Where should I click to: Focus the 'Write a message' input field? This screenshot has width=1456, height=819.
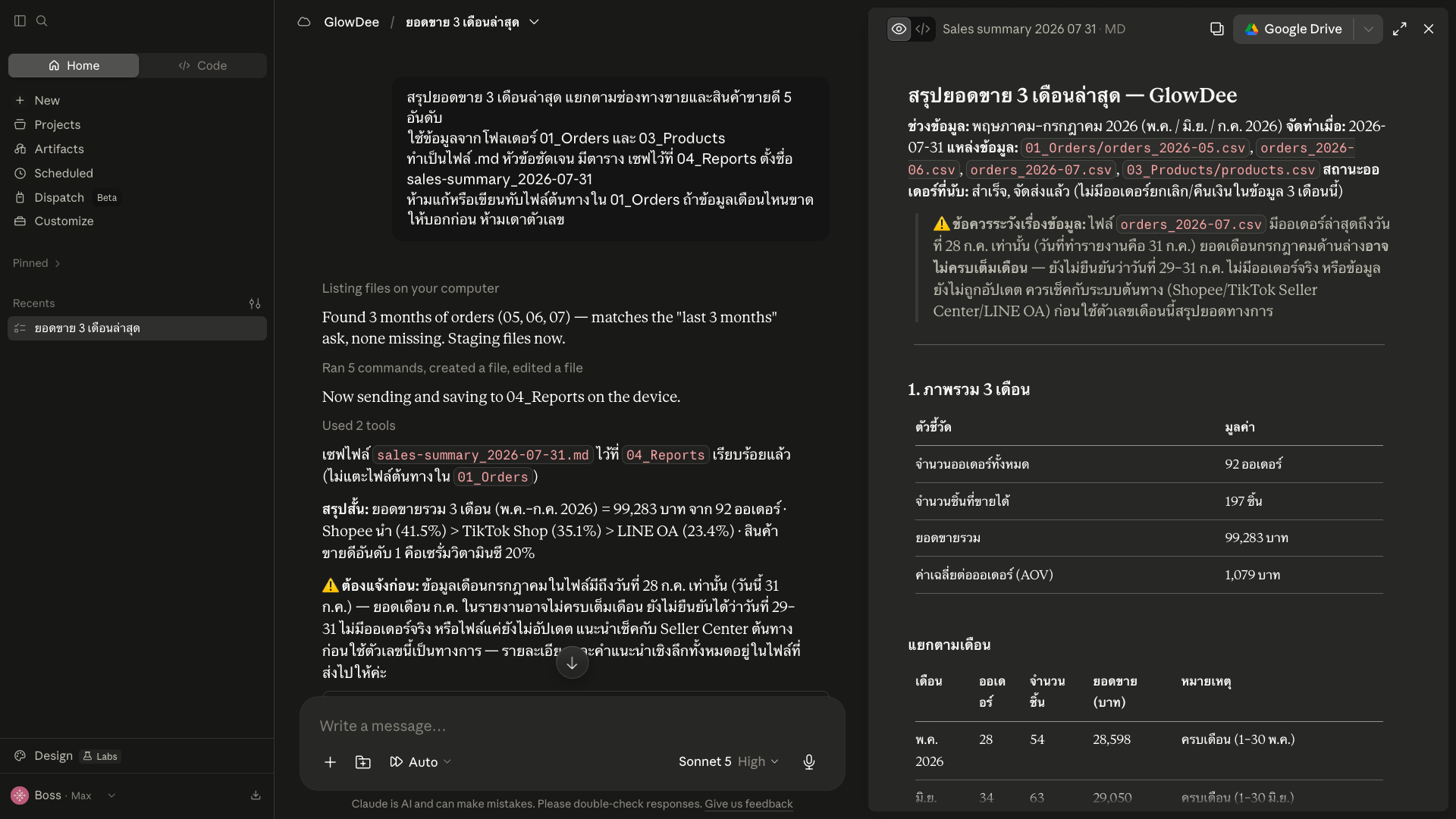coord(572,726)
